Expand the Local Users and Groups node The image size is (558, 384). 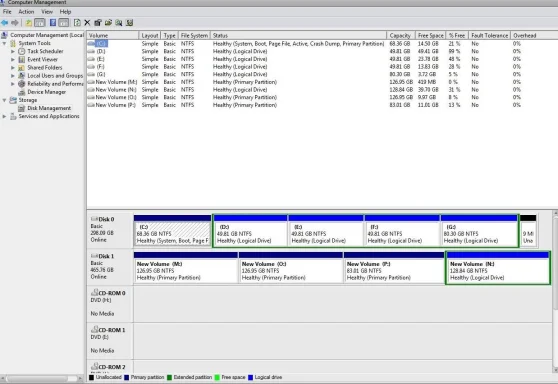coord(13,76)
